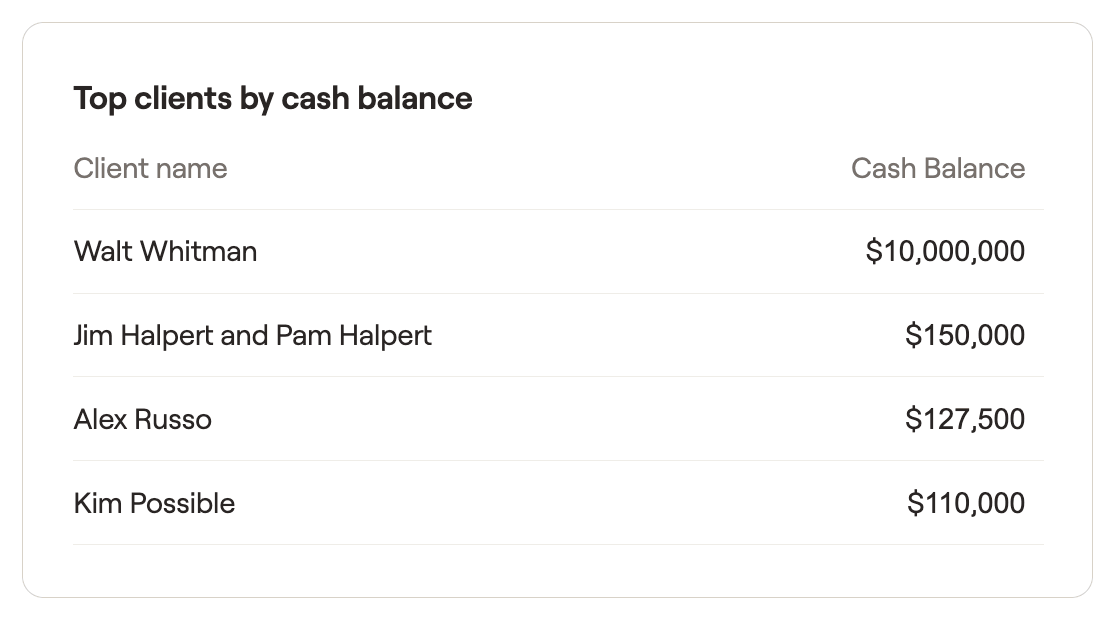Open the Kim Possible client name

click(x=154, y=503)
